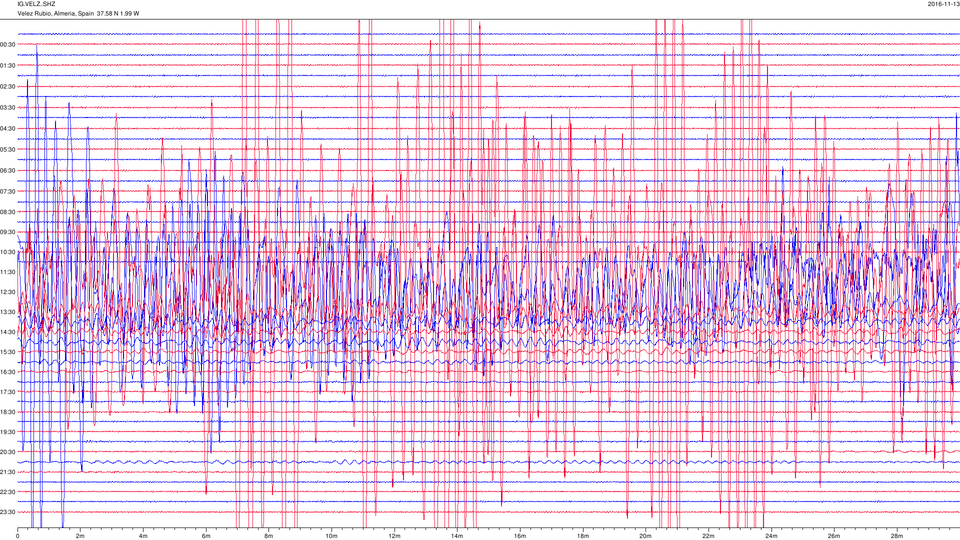960x540 pixels.
Task: Click the 24m axis tick label
Action: point(771,536)
